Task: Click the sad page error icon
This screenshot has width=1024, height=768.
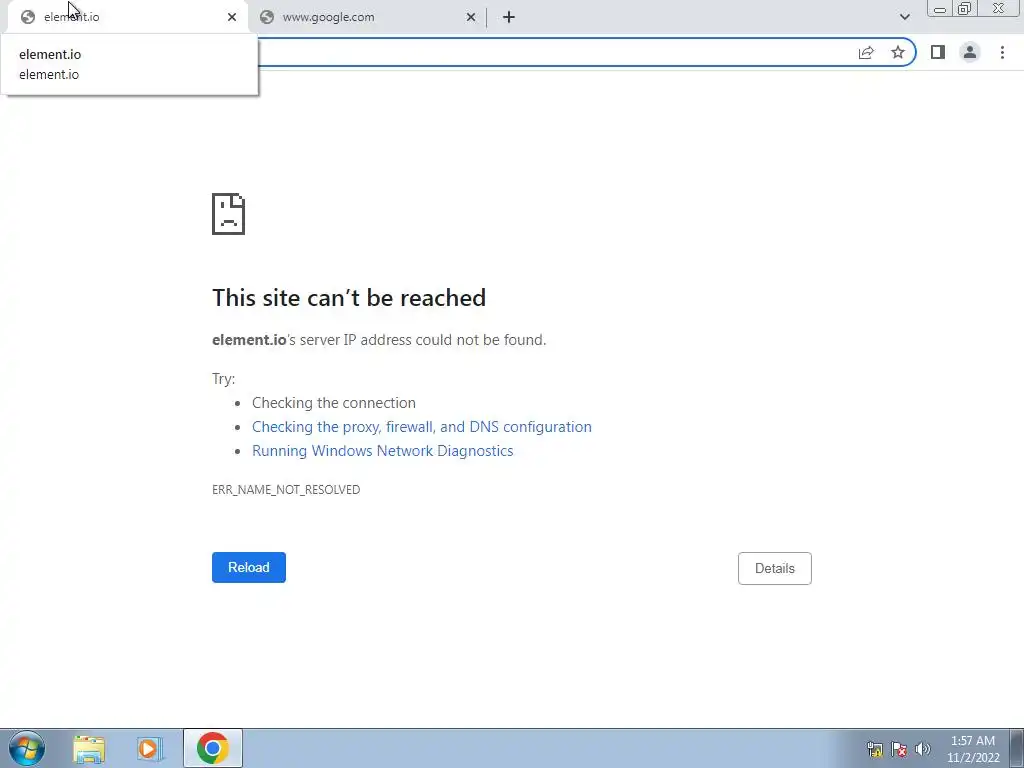Action: pyautogui.click(x=229, y=214)
